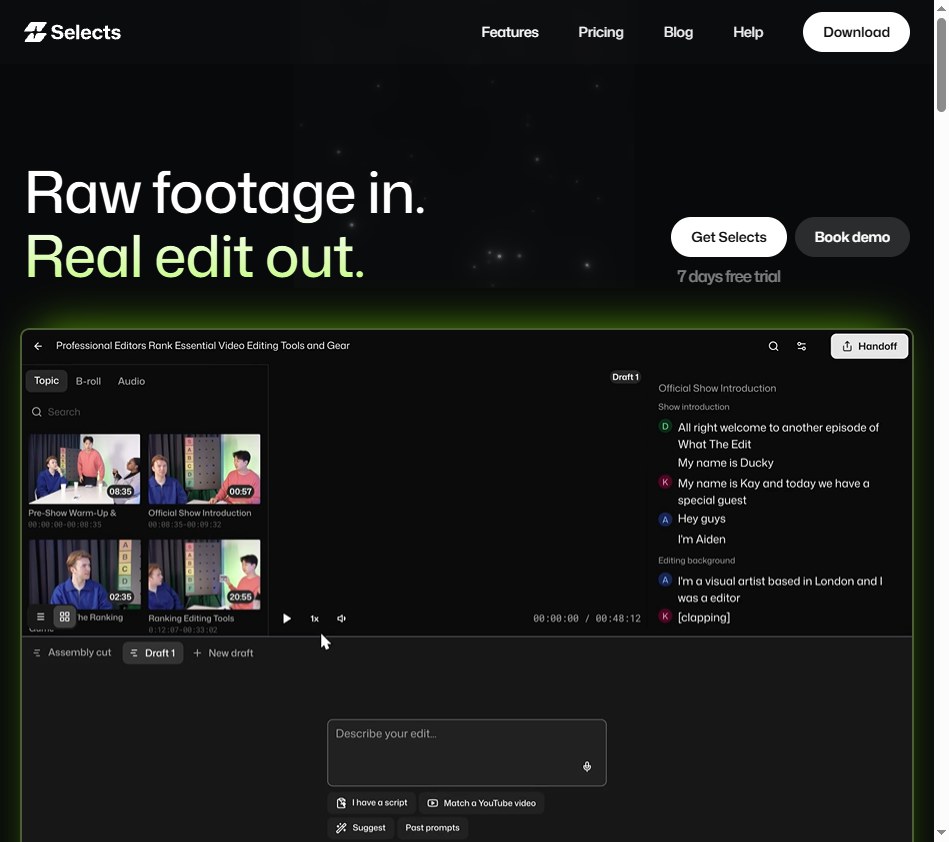Focus the Describe your edit field
The height and width of the screenshot is (842, 949).
pyautogui.click(x=467, y=753)
